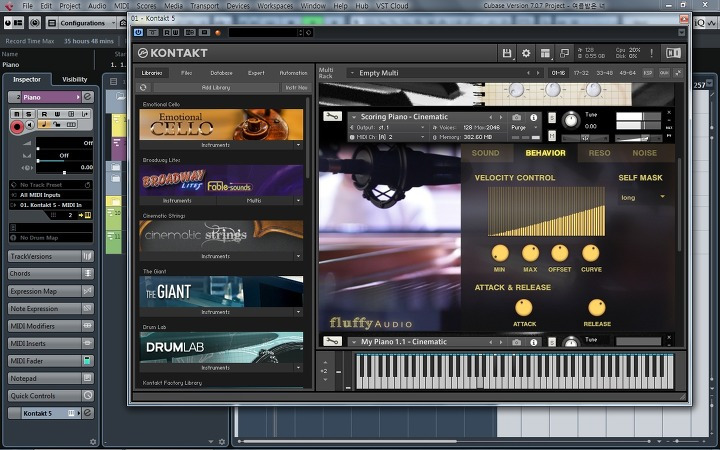
Task: Collapse all rack instruments with minimize icon
Action: [678, 73]
